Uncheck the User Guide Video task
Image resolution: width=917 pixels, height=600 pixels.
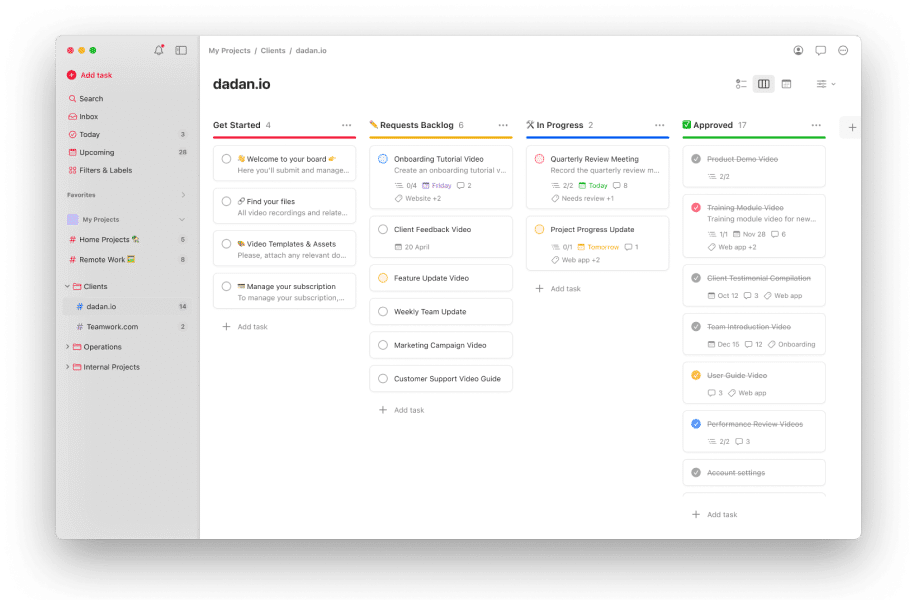tap(696, 375)
